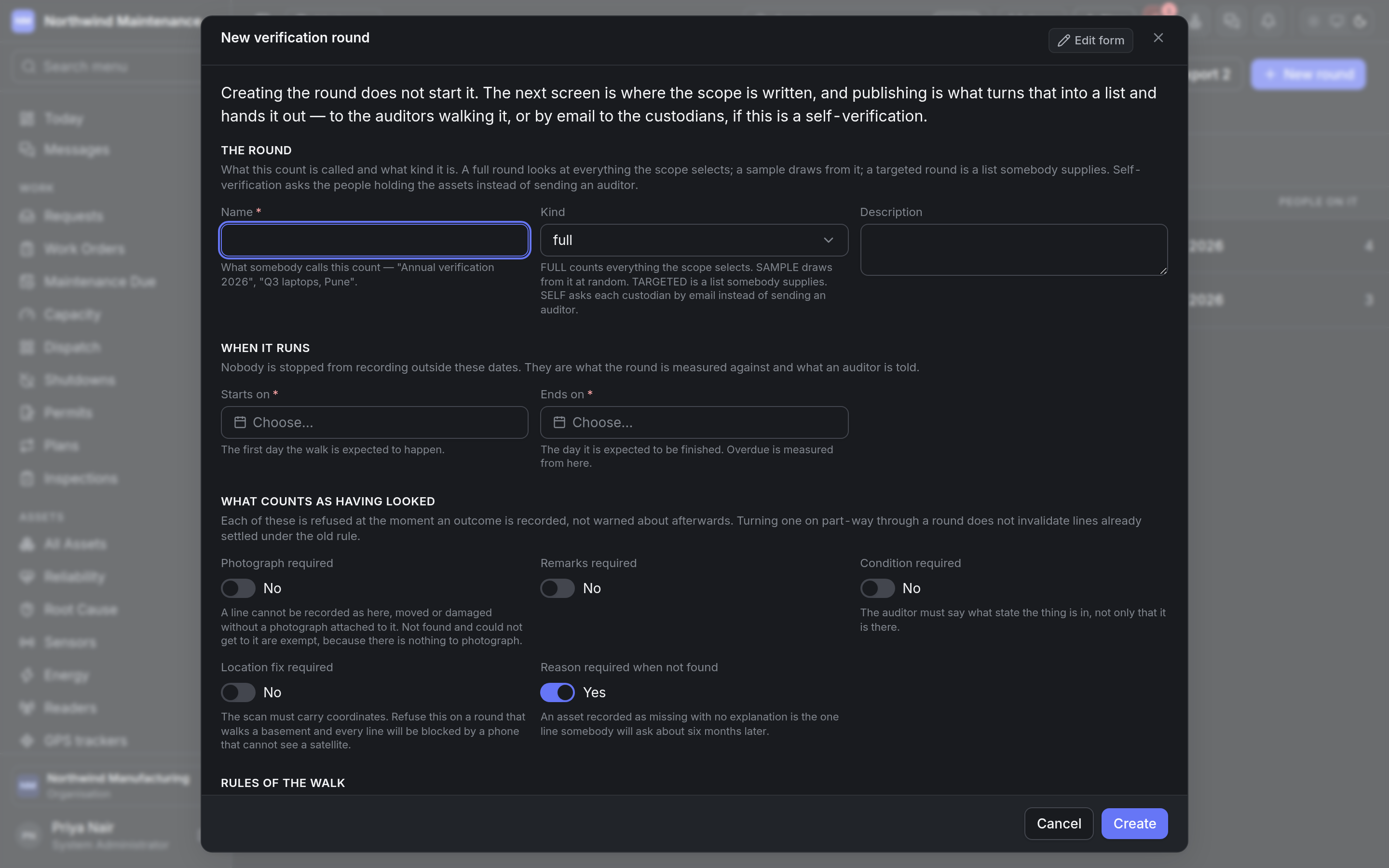Click the Search menu field in sidebar
The image size is (1389, 868).
[106, 67]
